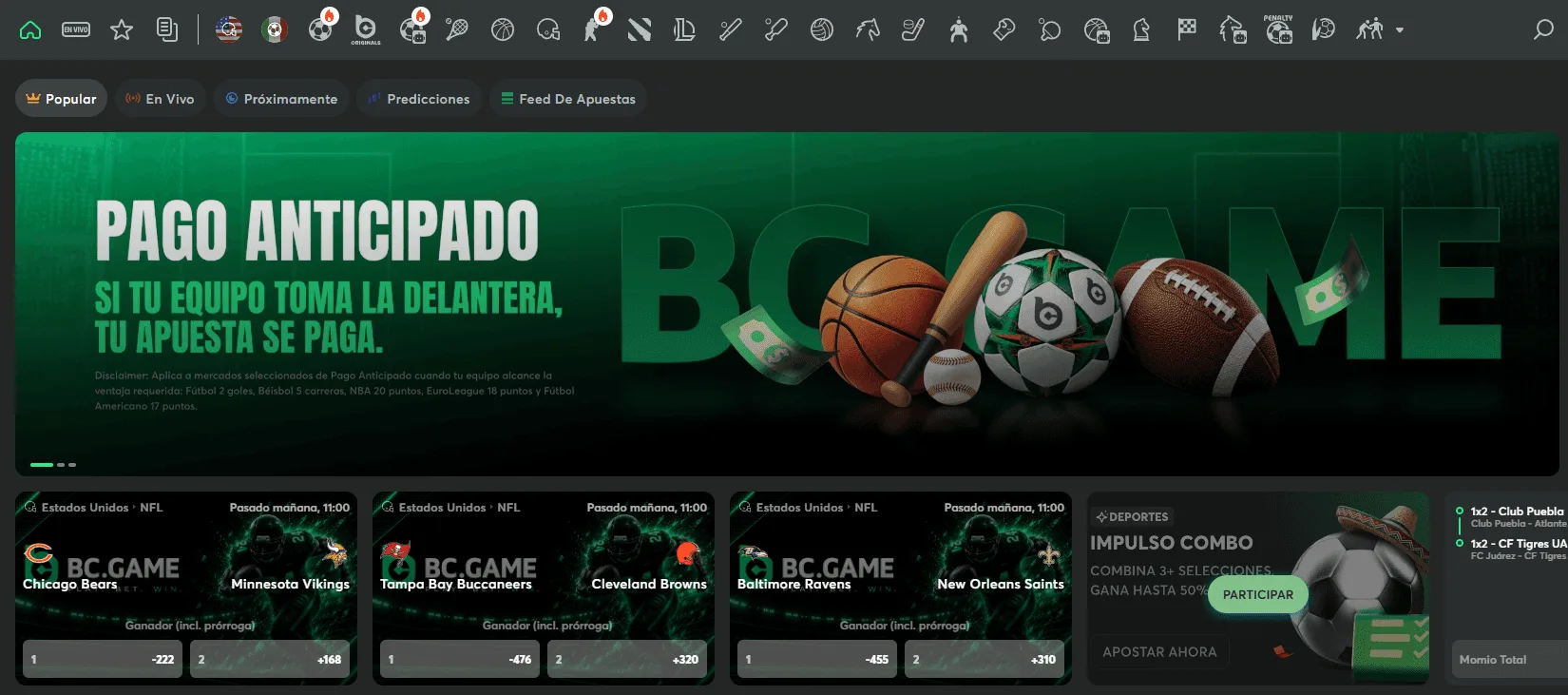
Task: Open the search magnifier
Action: [x=1543, y=30]
